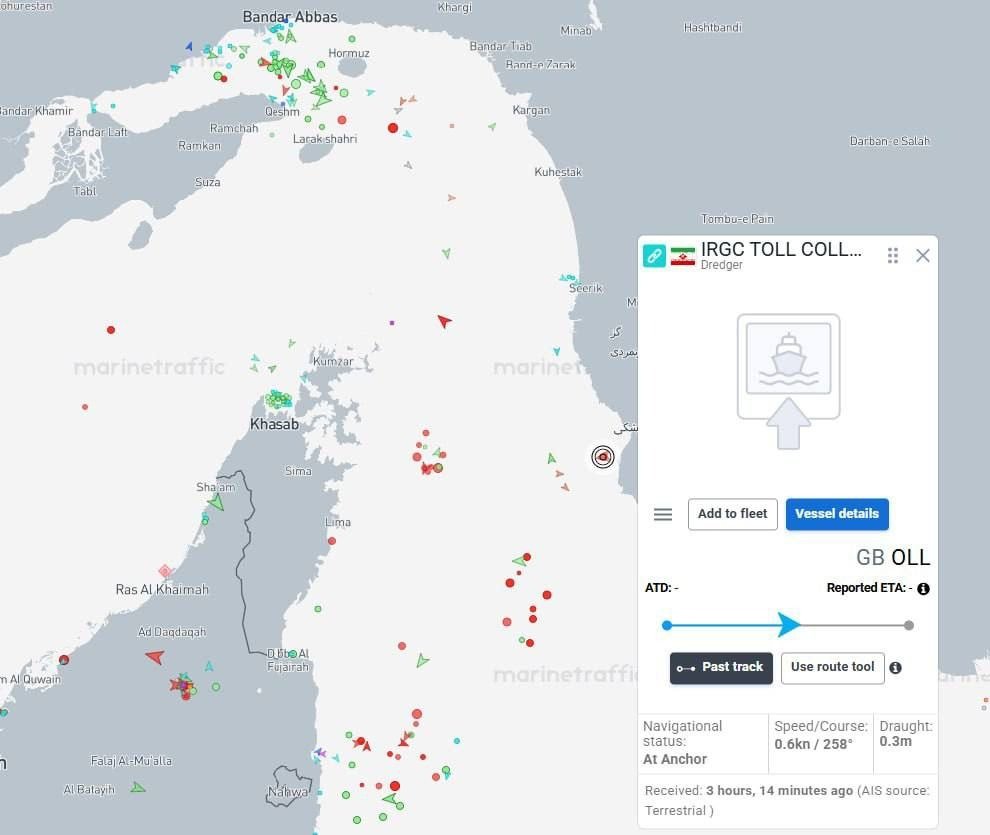
Task: Click the Ras Al Khaimah label
Action: (162, 589)
